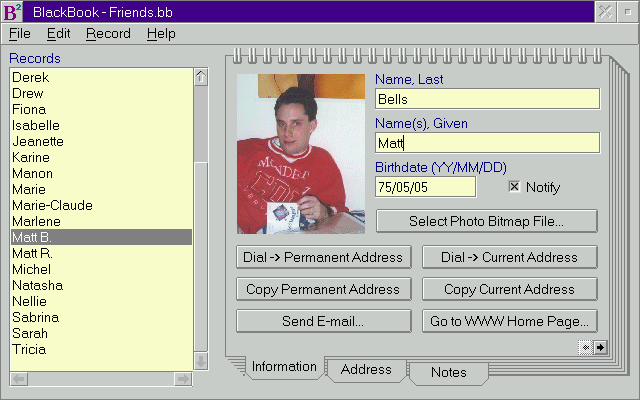Select the Information tab
This screenshot has width=640, height=400.
point(284,367)
